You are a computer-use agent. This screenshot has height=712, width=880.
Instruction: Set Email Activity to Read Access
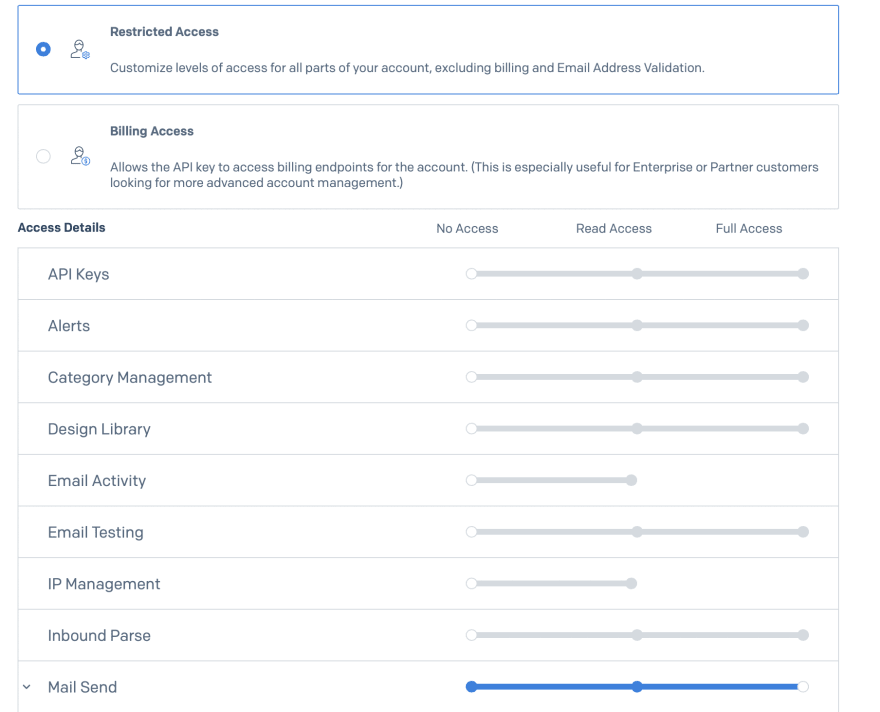click(631, 480)
